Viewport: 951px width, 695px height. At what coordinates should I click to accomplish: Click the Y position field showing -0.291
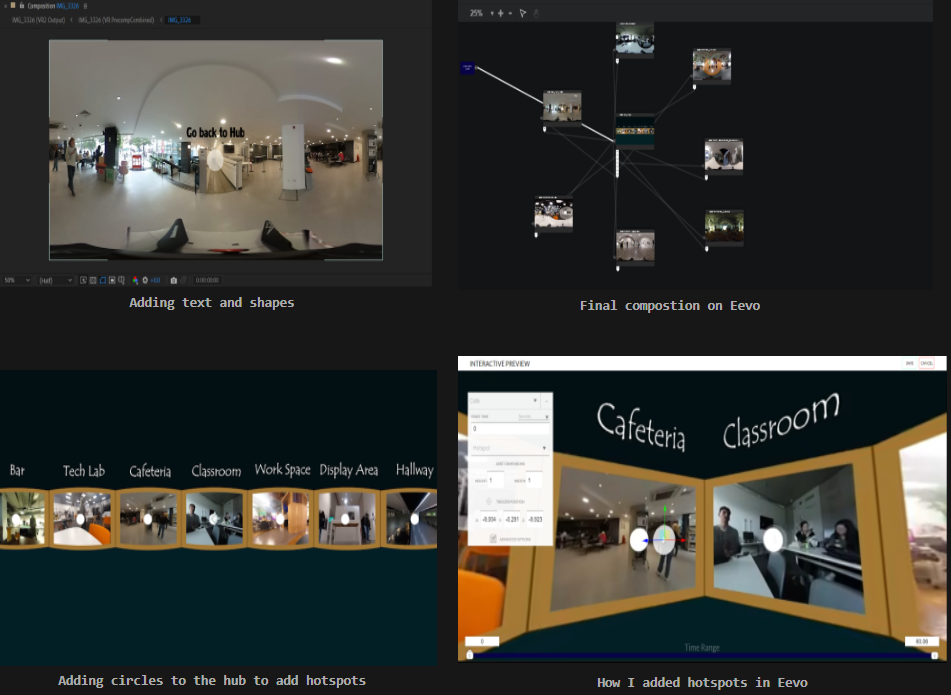pyautogui.click(x=512, y=519)
